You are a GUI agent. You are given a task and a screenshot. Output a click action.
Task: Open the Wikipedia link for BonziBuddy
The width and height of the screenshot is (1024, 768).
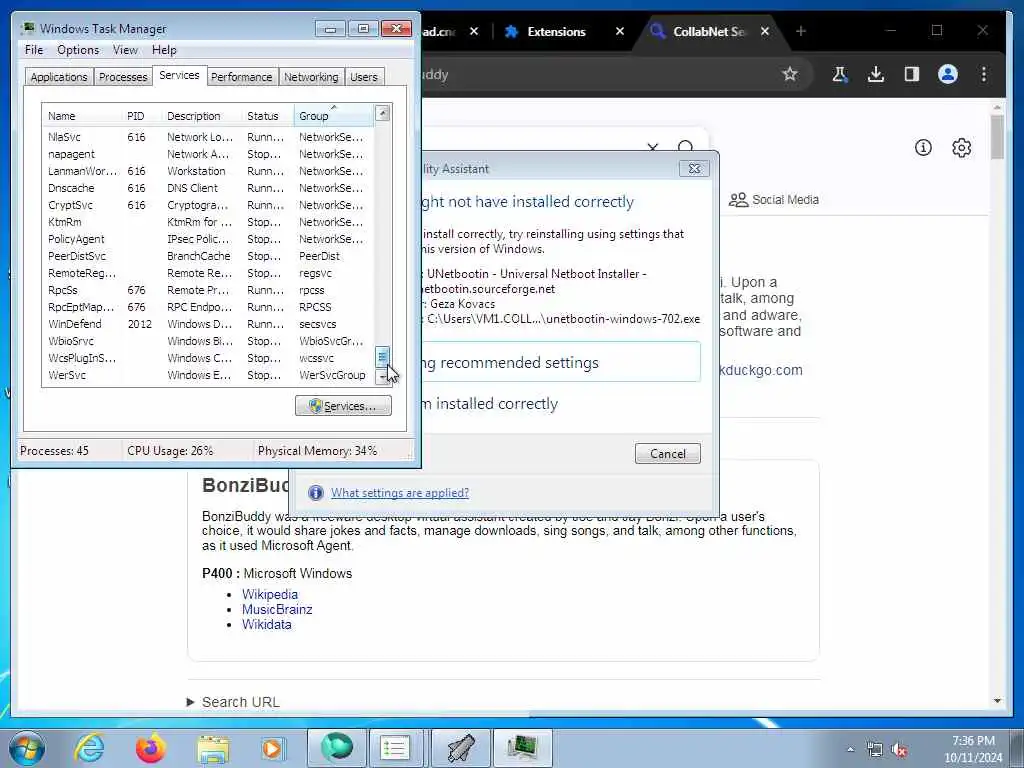[270, 594]
